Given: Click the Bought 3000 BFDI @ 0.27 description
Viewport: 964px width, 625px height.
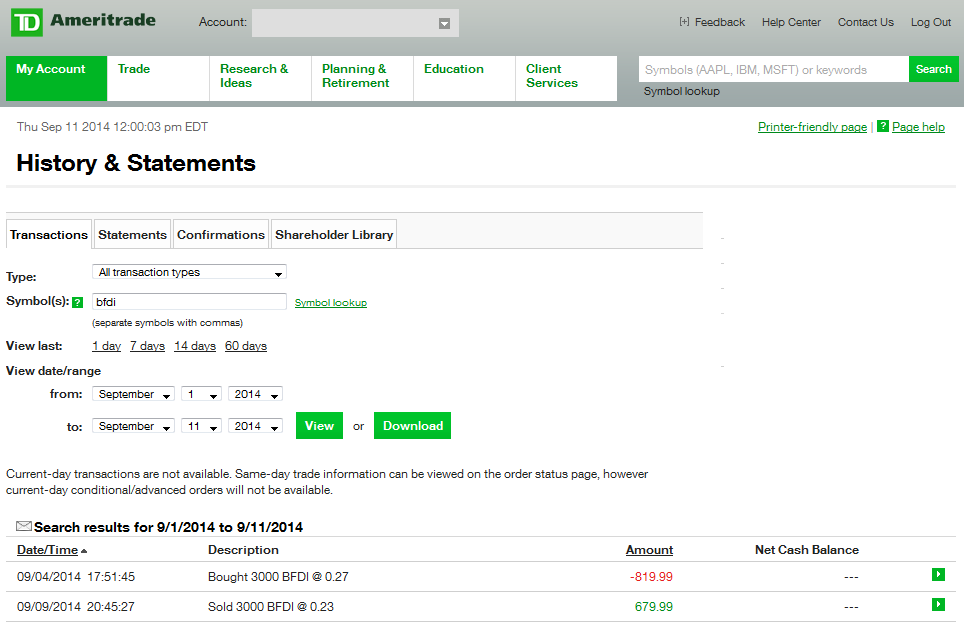Looking at the screenshot, I should [x=278, y=576].
